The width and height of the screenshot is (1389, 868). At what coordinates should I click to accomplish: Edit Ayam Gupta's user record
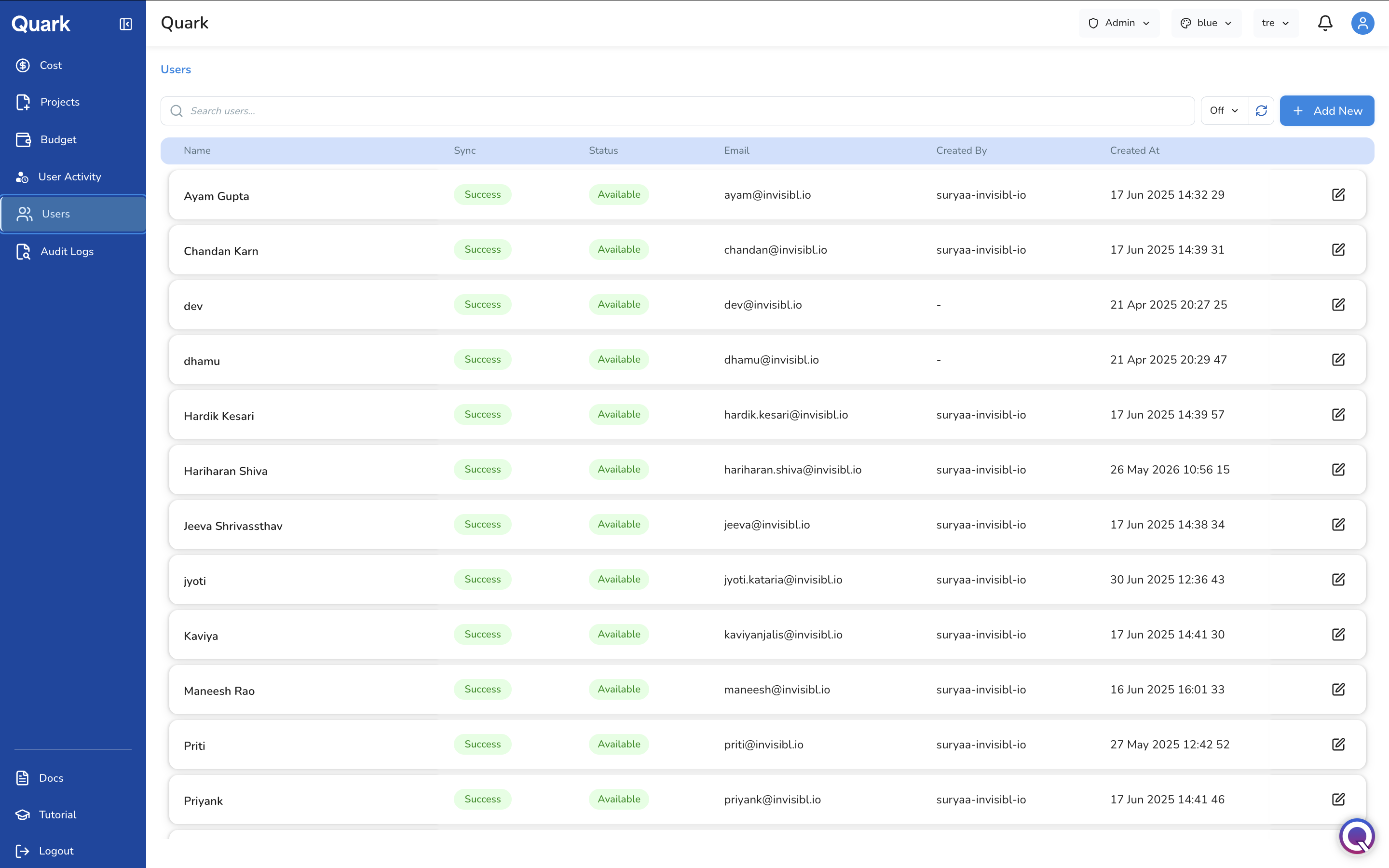[1338, 195]
